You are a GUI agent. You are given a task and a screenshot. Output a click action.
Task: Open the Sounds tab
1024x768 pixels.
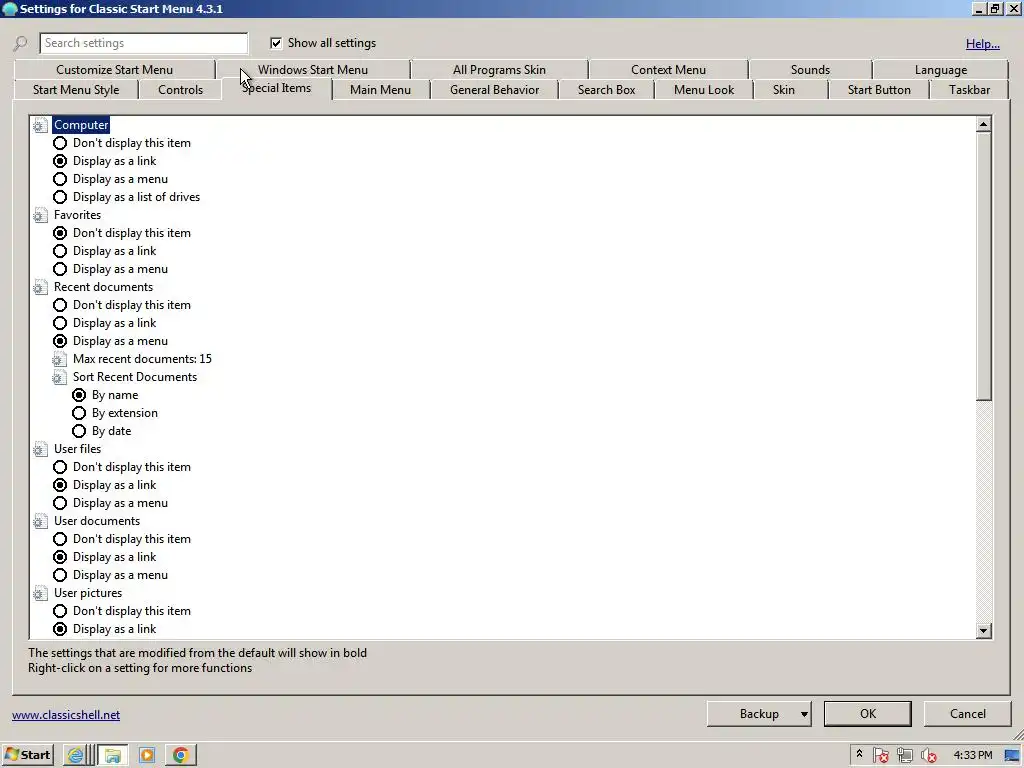point(810,70)
